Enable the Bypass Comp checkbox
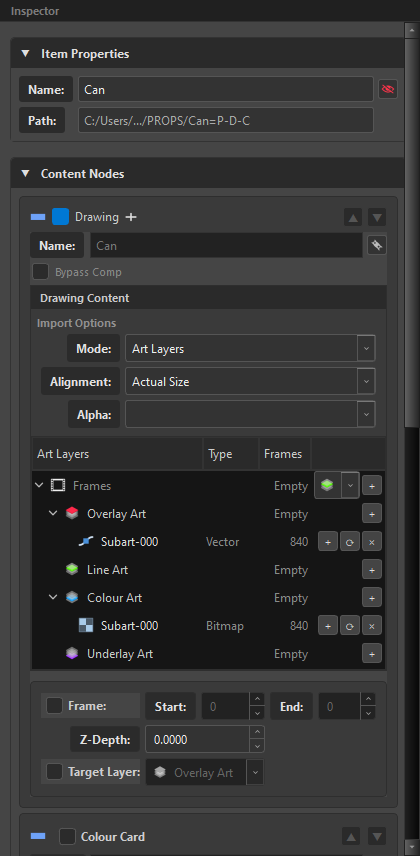Image resolution: width=420 pixels, height=856 pixels. click(40, 272)
